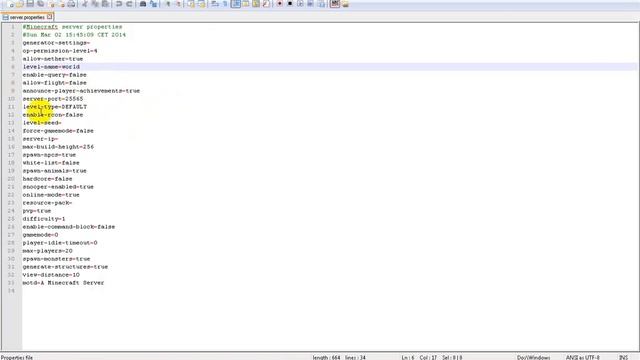This screenshot has height=360, width=640.
Task: Click the Zoom Out toolbar icon
Action: pos(178,4)
